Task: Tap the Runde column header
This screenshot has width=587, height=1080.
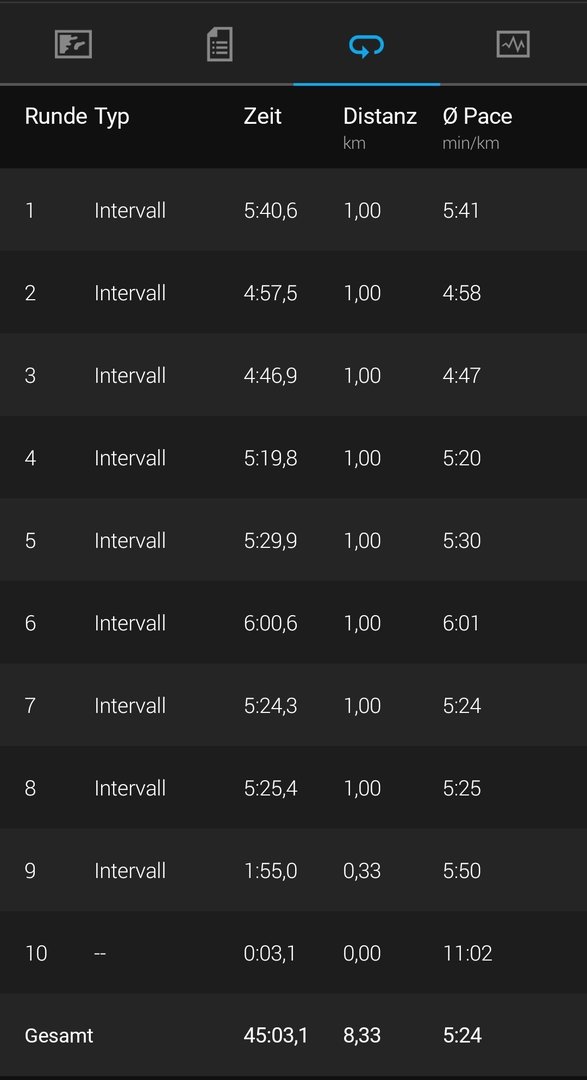Action: [56, 116]
